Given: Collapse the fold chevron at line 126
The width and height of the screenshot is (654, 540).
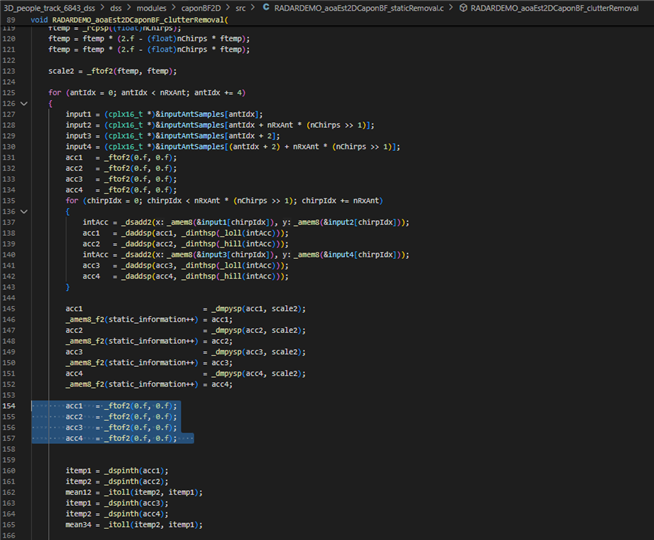Looking at the screenshot, I should (x=24, y=103).
